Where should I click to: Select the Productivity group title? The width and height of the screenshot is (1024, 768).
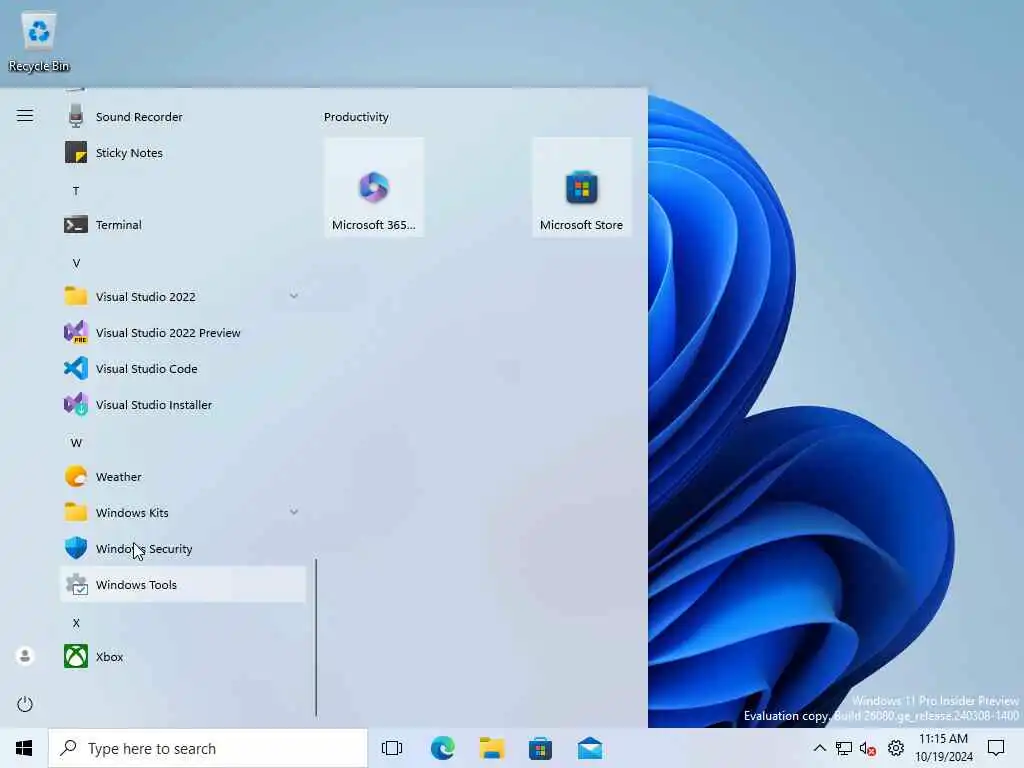click(x=356, y=117)
